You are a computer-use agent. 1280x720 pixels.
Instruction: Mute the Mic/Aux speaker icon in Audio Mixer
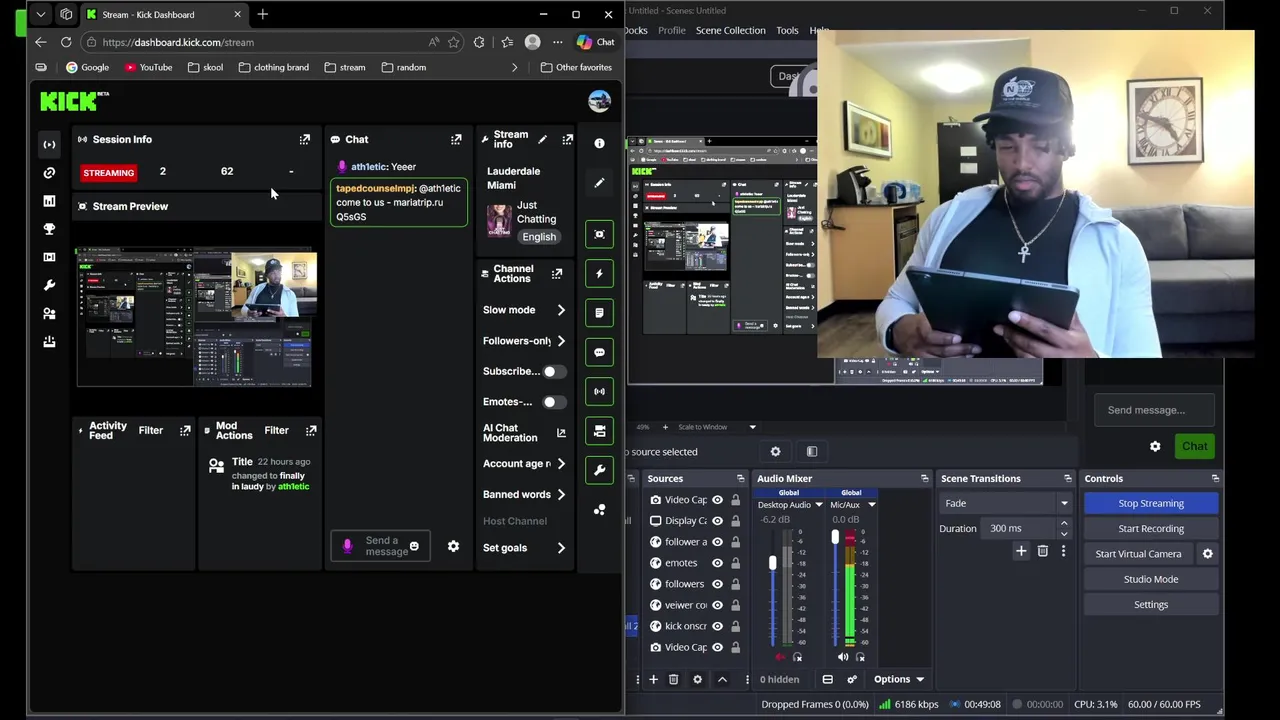843,657
